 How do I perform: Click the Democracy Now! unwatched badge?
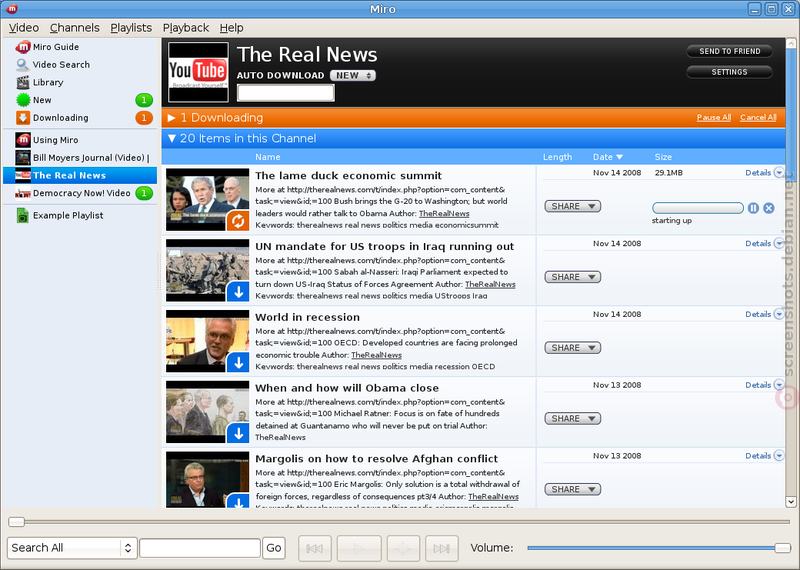pyautogui.click(x=144, y=193)
